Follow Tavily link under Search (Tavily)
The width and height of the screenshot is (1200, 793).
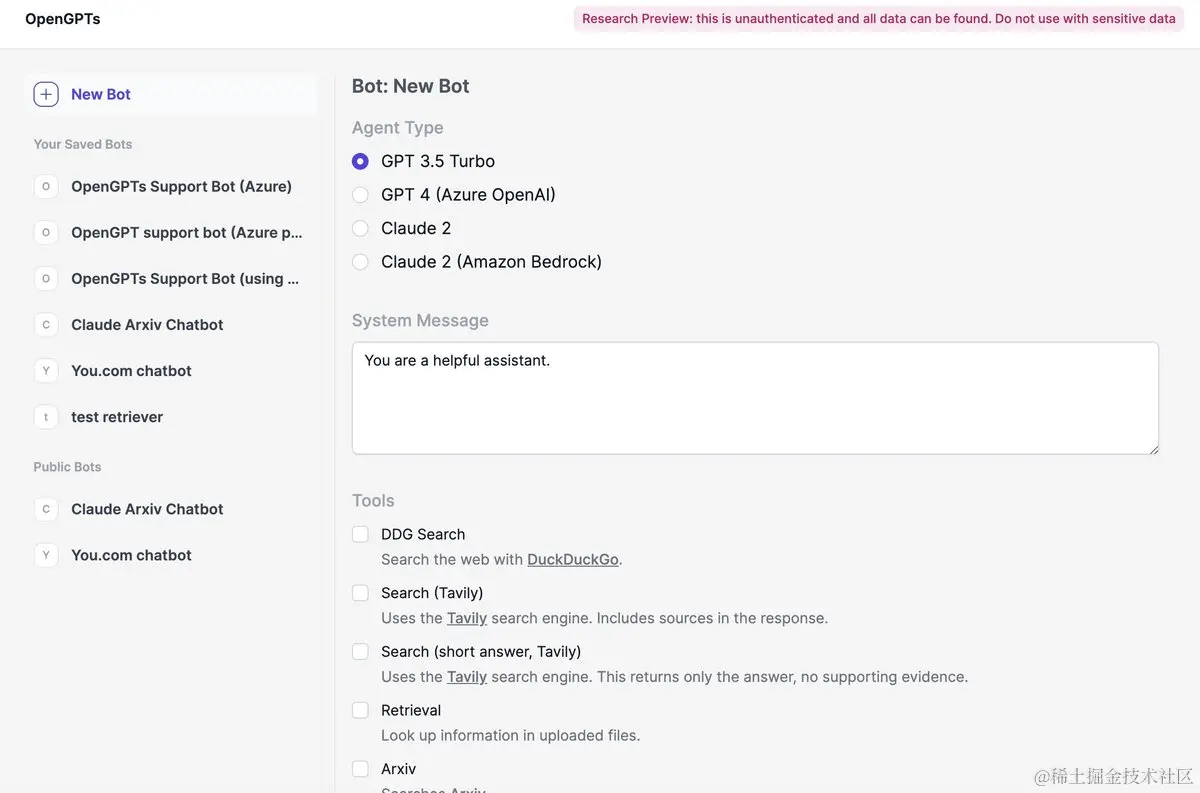pos(467,618)
